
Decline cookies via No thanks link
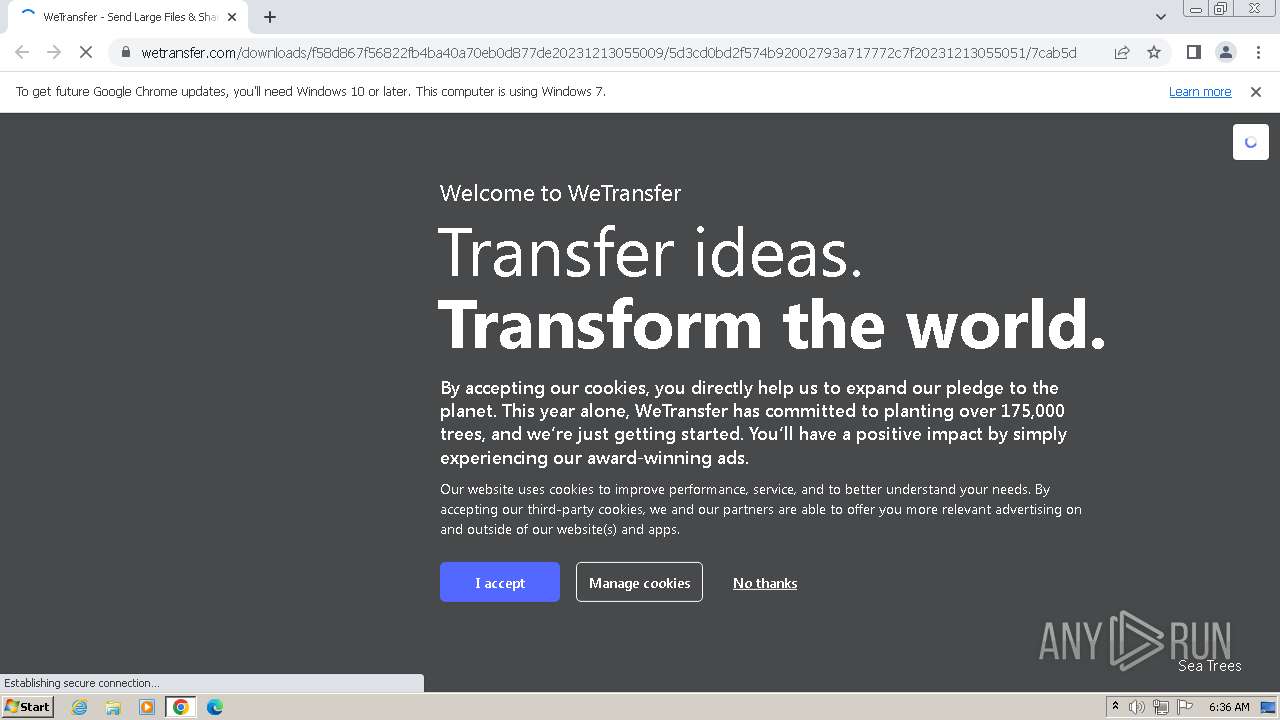765,583
